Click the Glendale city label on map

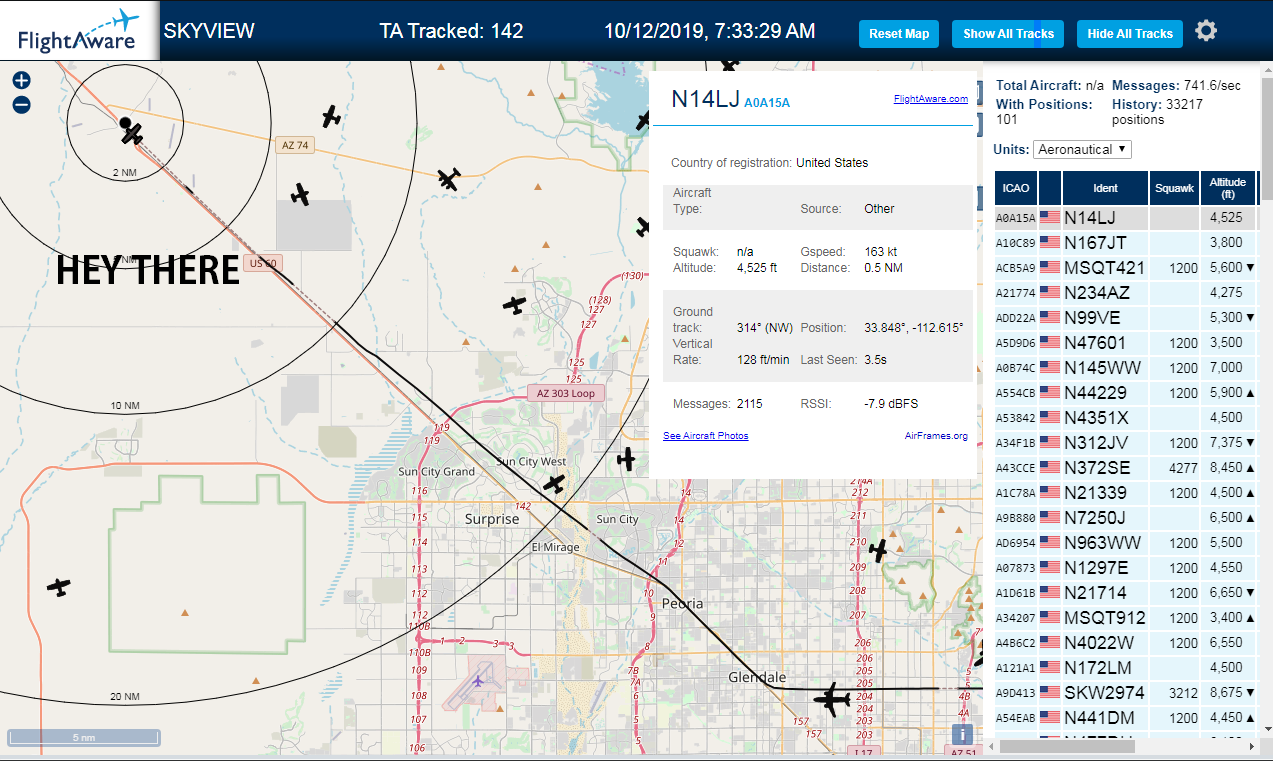pos(757,677)
